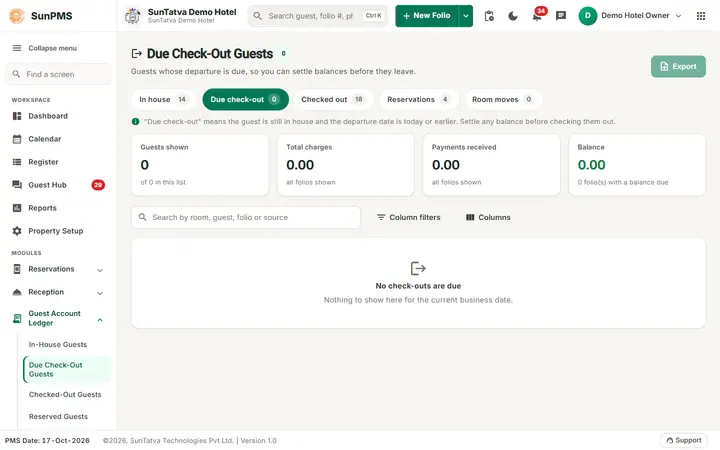720x450 pixels.
Task: Focus the global guest and folio search field
Action: [x=317, y=16]
